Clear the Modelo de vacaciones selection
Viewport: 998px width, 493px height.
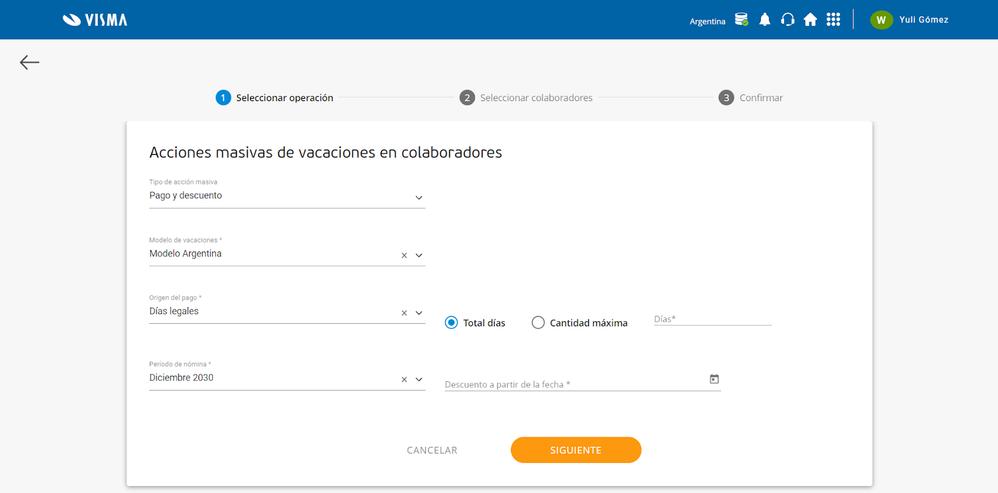[x=404, y=256]
